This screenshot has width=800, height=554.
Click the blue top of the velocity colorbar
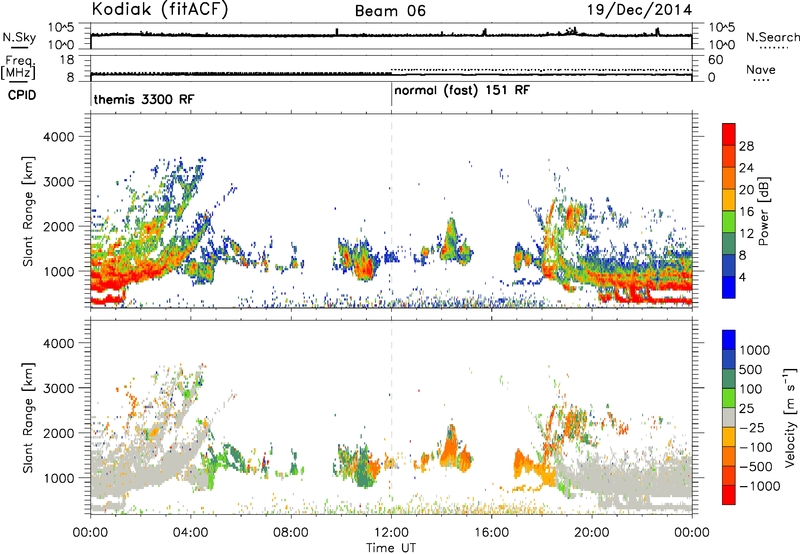coord(729,340)
